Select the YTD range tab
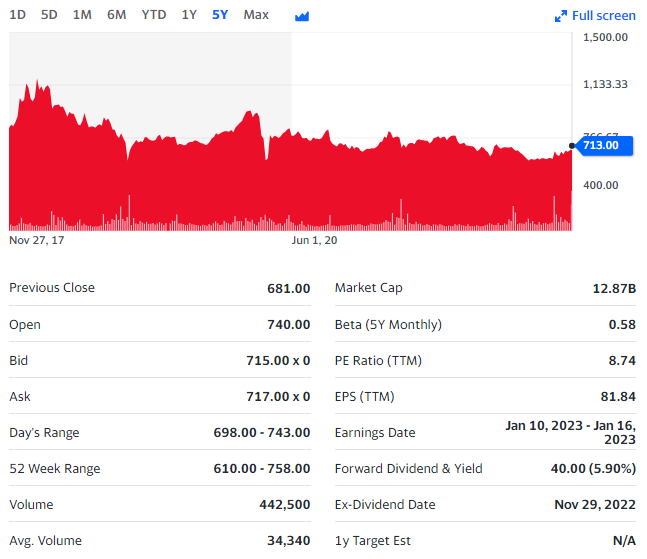This screenshot has height=559, width=647. [153, 15]
